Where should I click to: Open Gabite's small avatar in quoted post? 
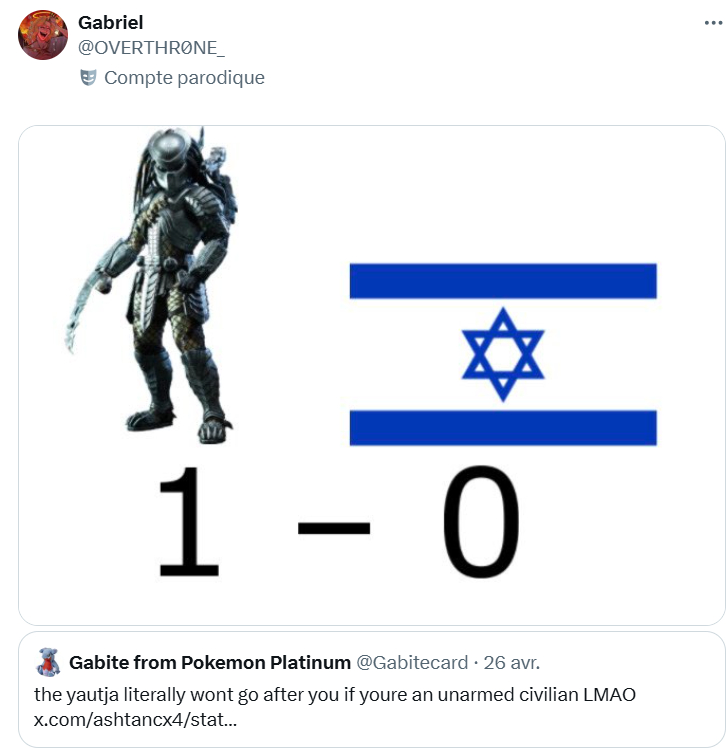coord(48,662)
